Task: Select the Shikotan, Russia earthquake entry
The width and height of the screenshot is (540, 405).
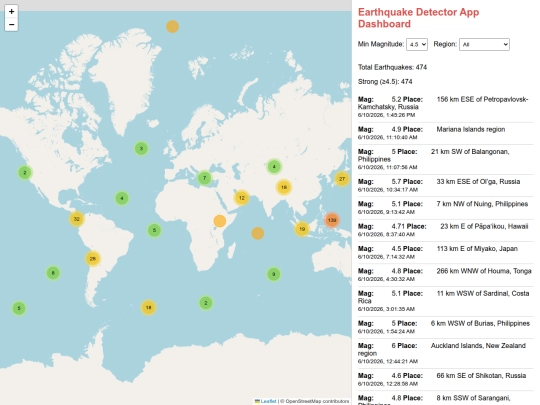Action: click(x=446, y=380)
